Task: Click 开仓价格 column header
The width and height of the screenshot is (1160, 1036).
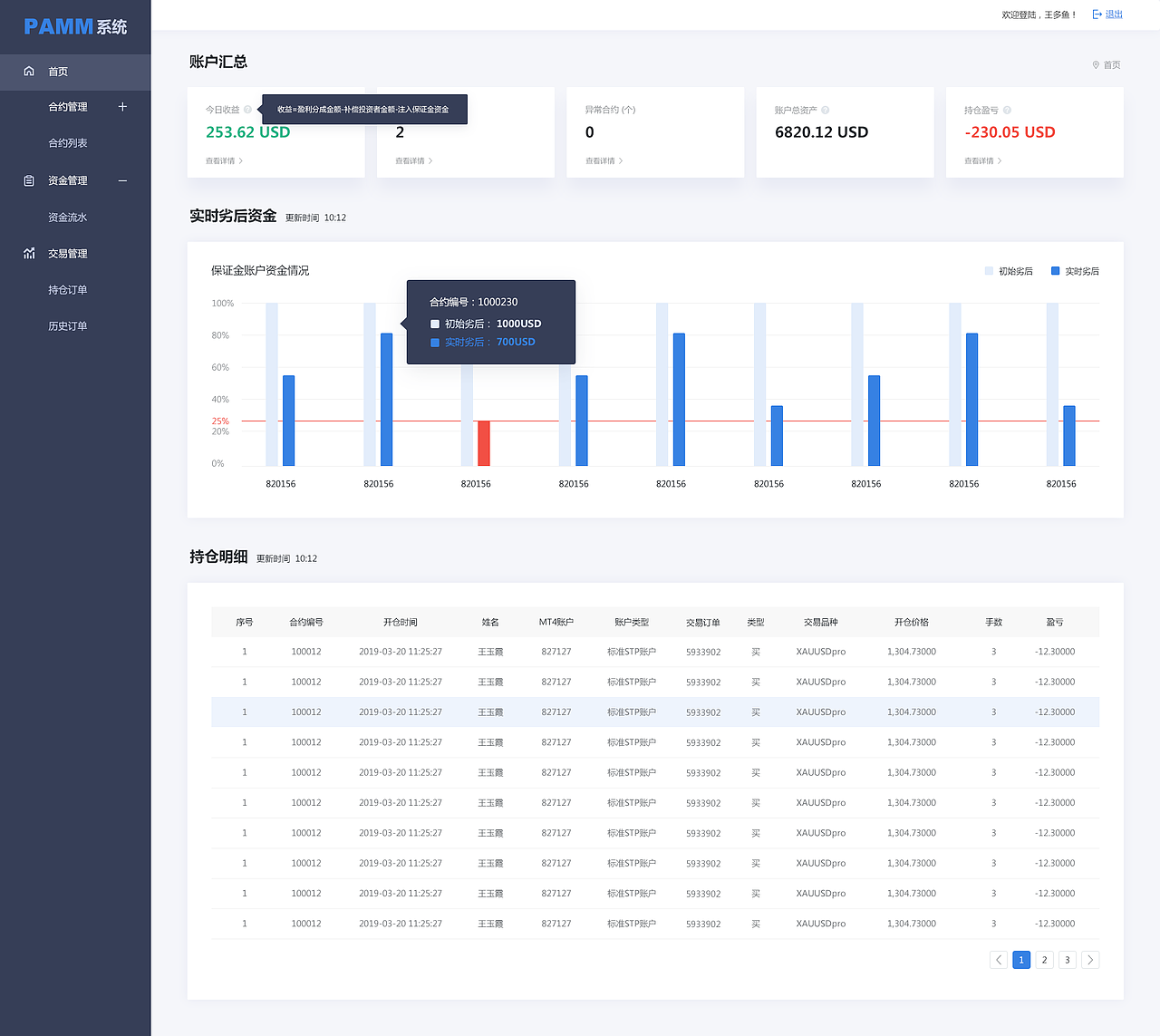Action: click(x=912, y=623)
